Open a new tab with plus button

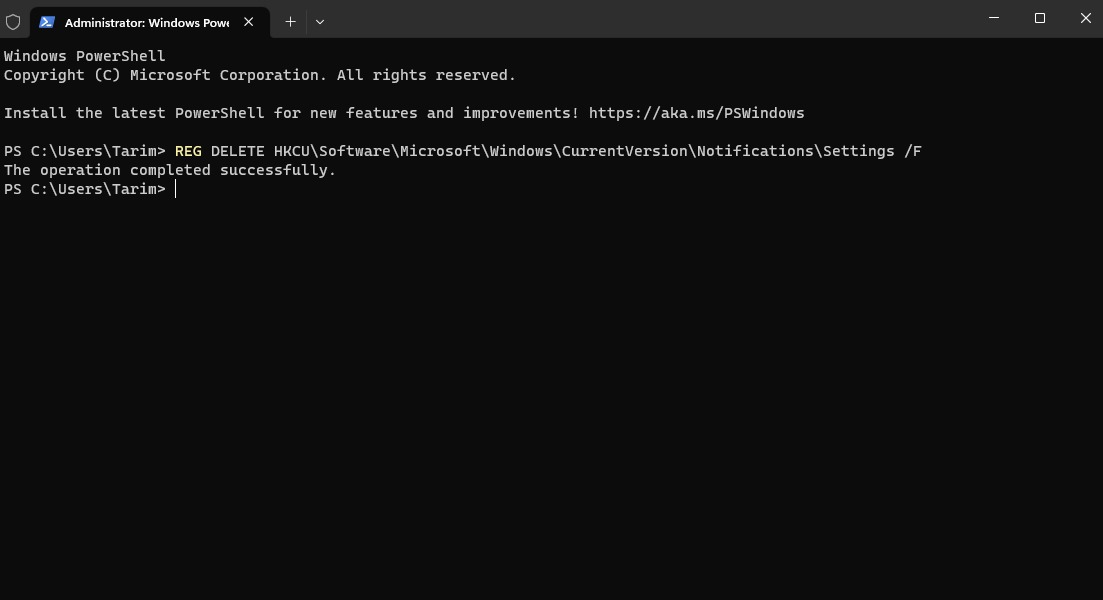pyautogui.click(x=290, y=21)
